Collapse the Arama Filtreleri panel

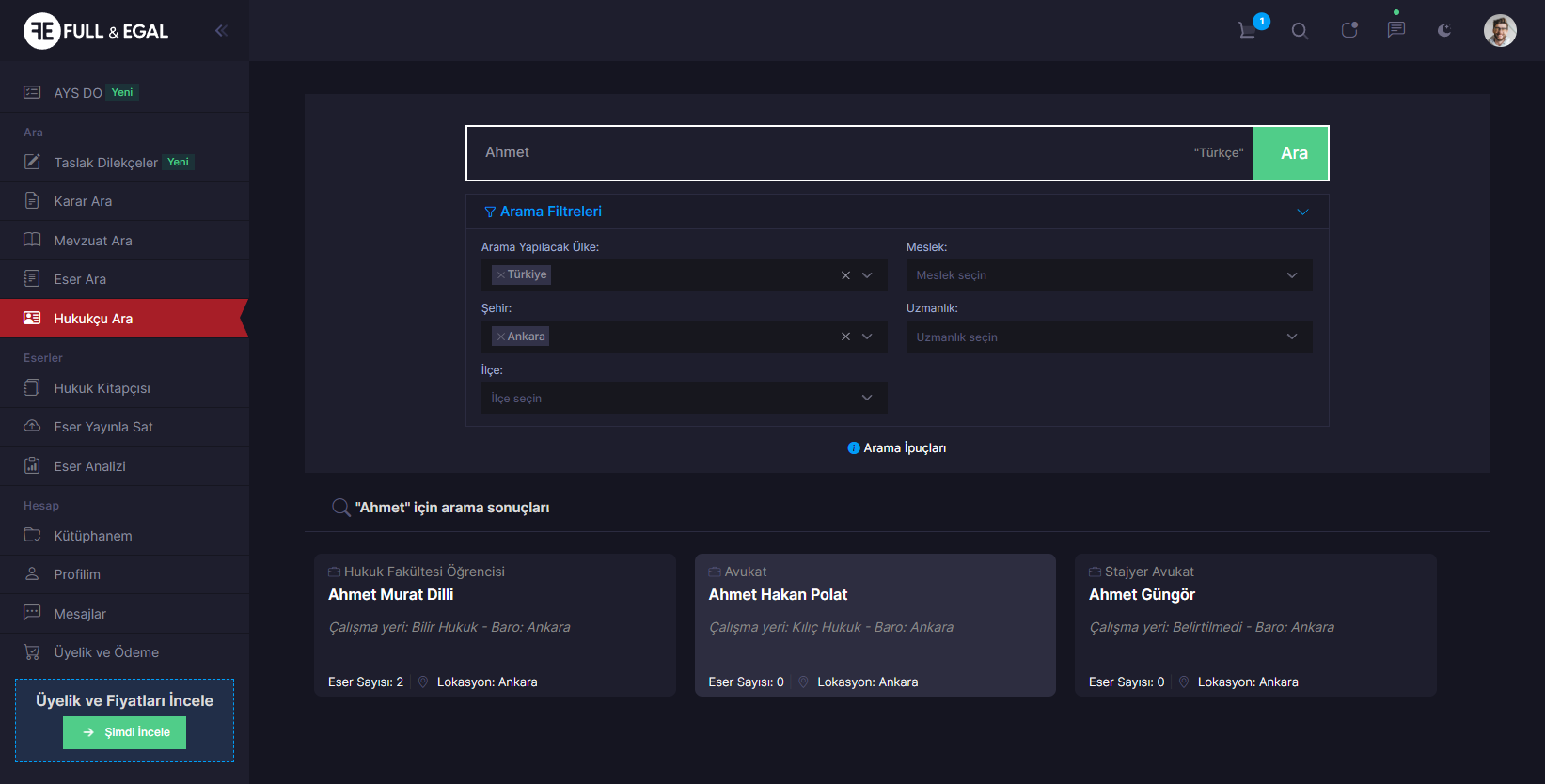point(1302,212)
